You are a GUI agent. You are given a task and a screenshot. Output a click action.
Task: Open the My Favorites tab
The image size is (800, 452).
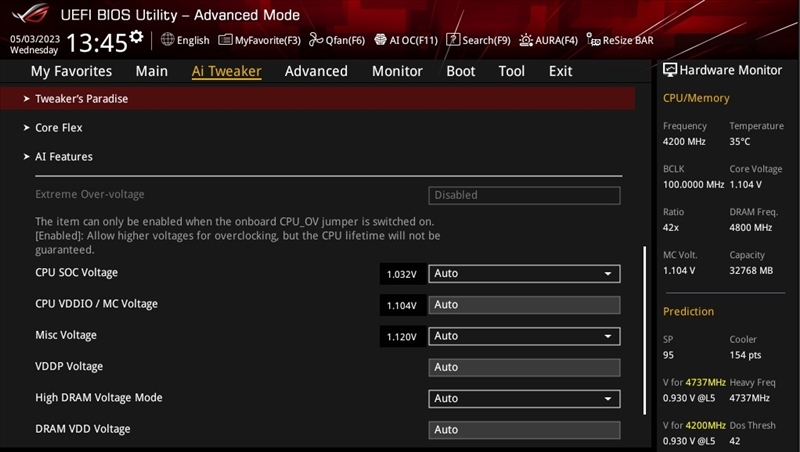click(x=71, y=71)
